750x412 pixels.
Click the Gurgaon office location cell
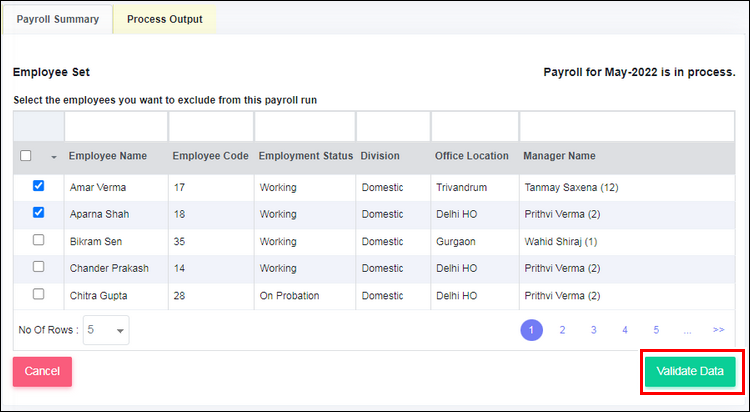pyautogui.click(x=475, y=242)
